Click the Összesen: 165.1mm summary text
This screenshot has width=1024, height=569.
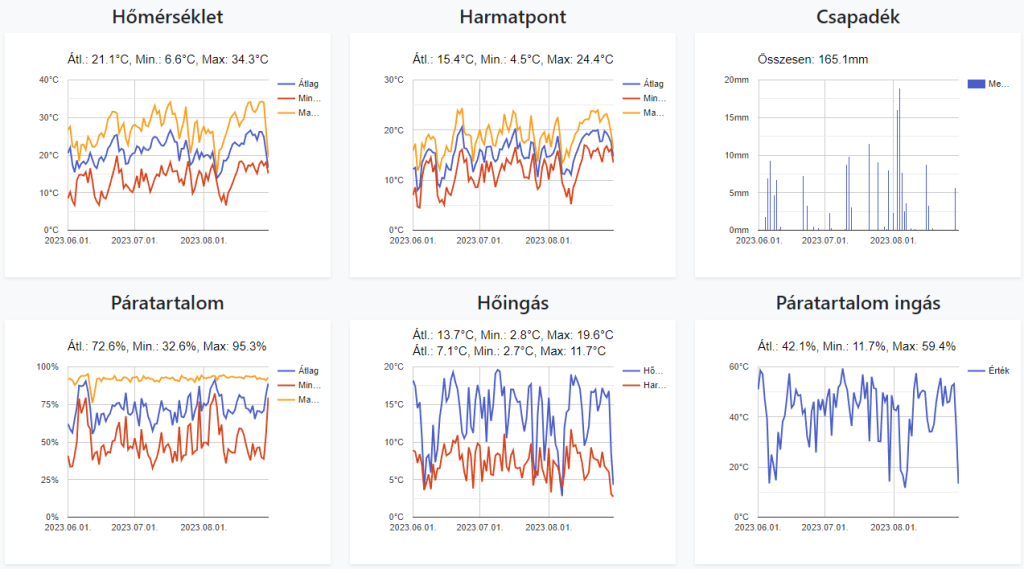[813, 59]
